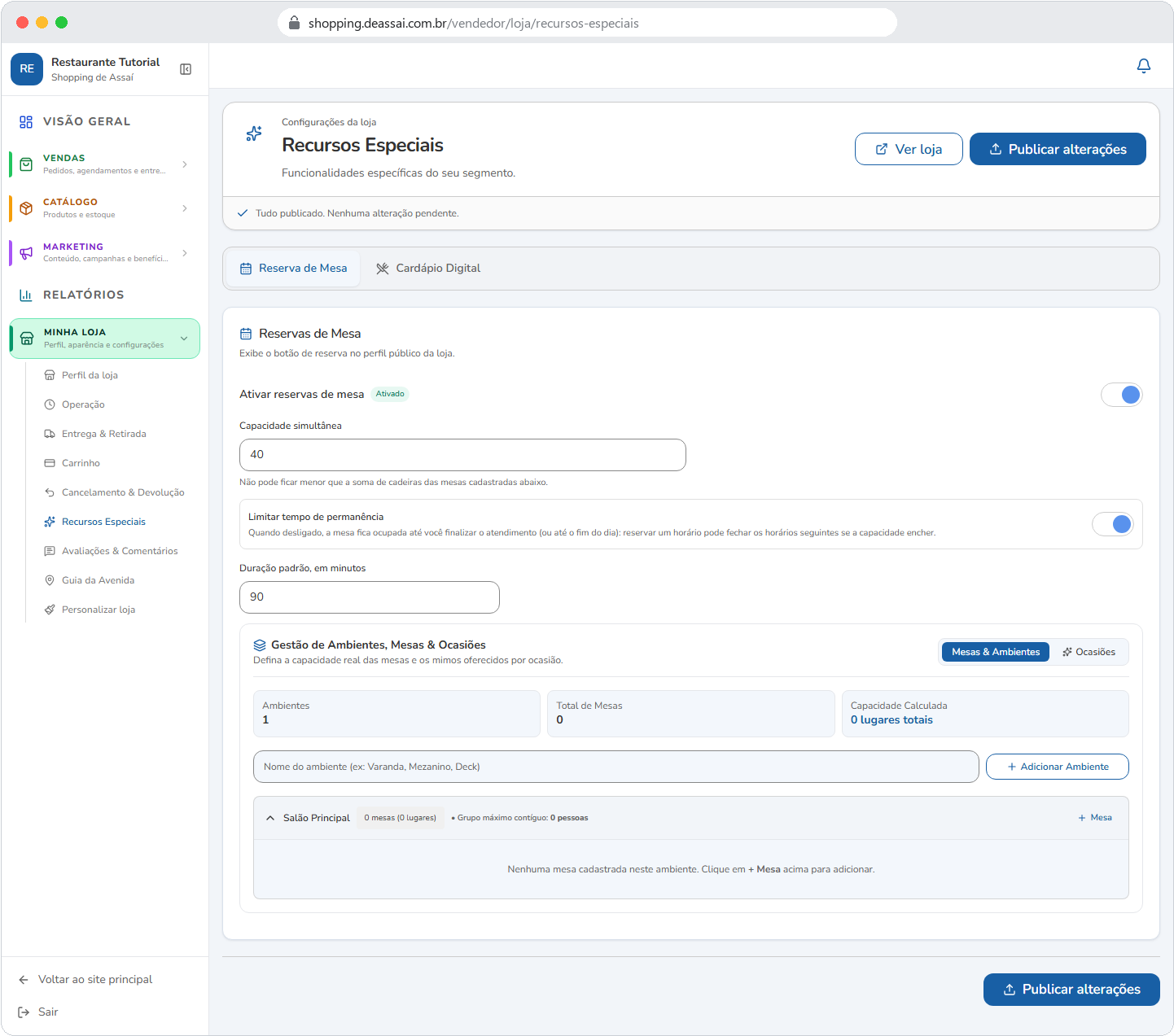Screen dimensions: 1174x1036
Task: Click the Nome do ambiente input
Action: [x=616, y=767]
